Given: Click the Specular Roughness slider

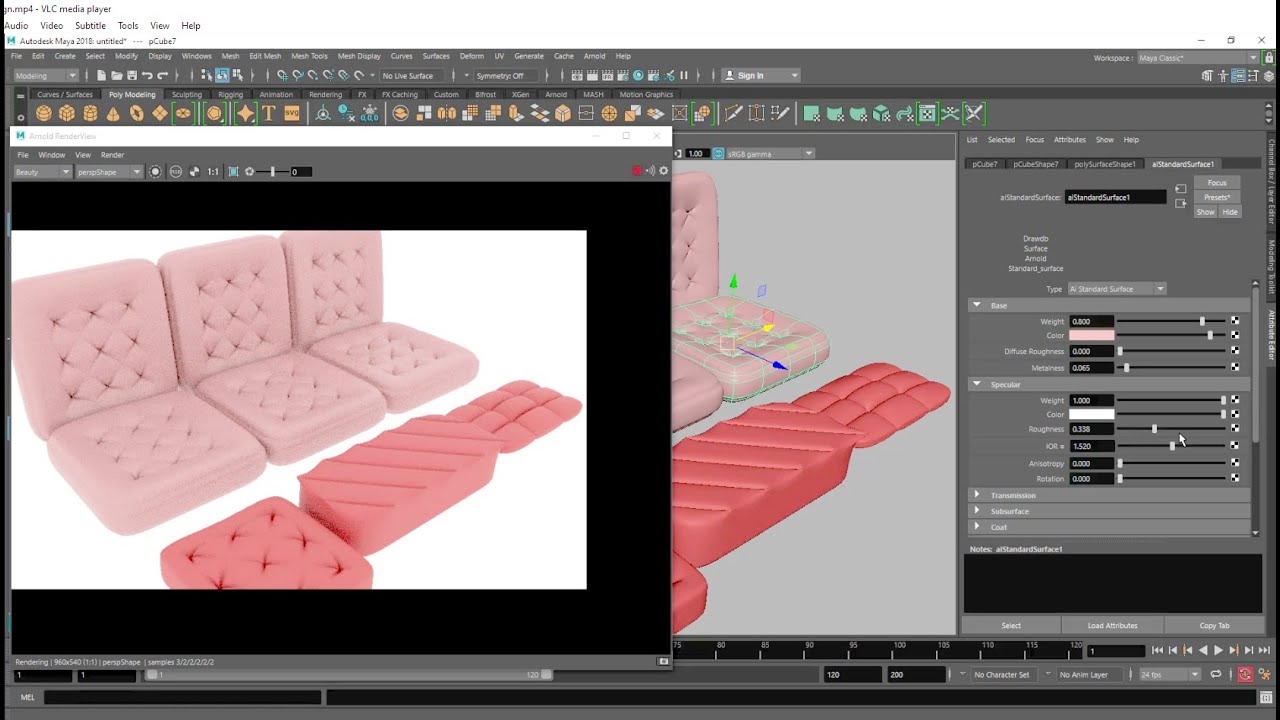Looking at the screenshot, I should [1172, 429].
